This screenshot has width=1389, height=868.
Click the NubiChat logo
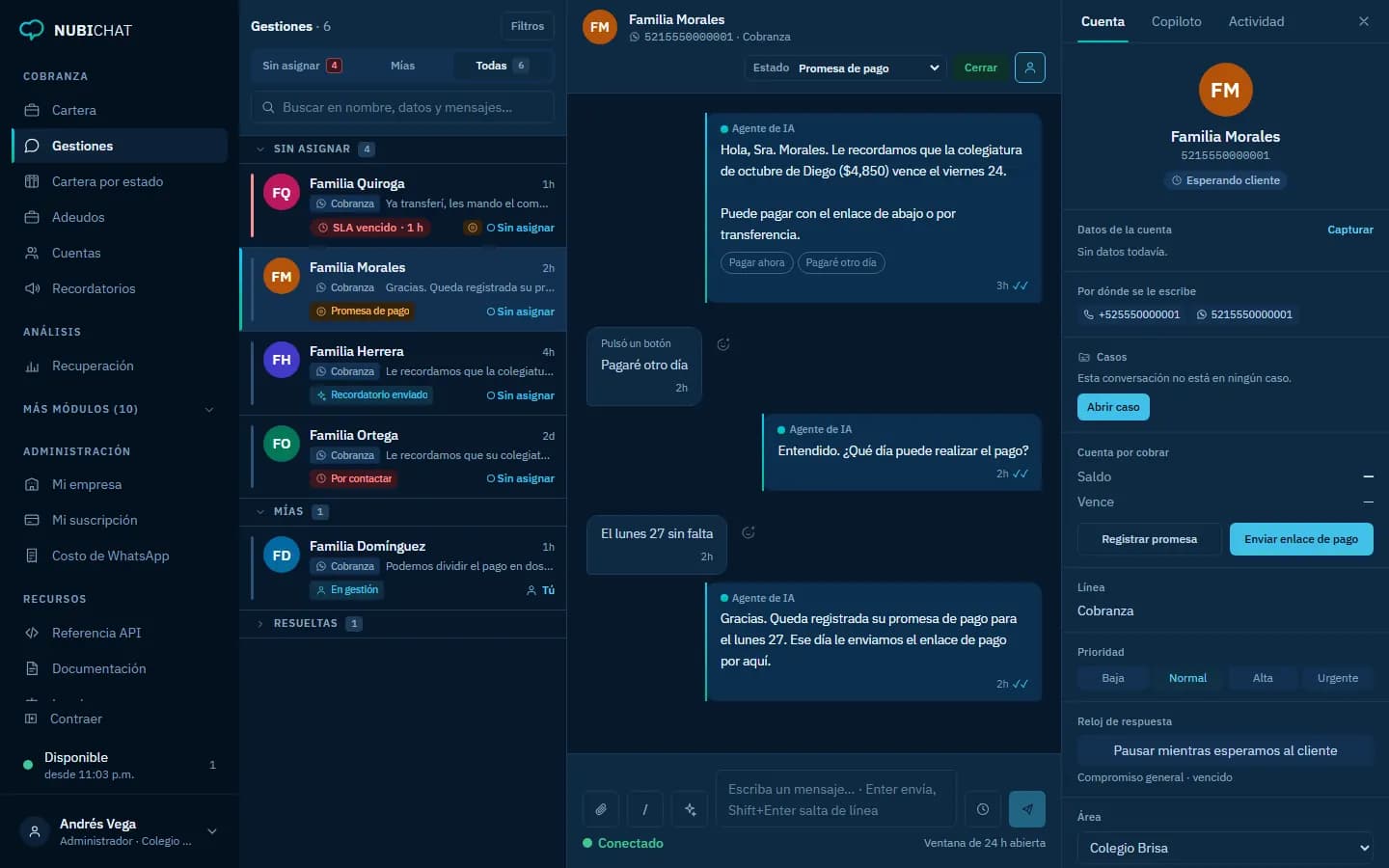pos(75,30)
